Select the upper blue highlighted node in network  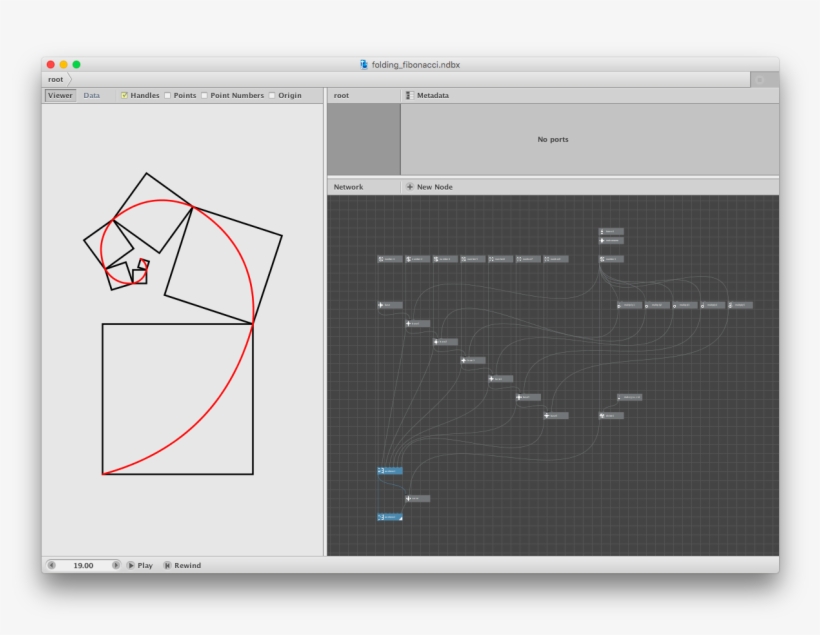pos(389,470)
